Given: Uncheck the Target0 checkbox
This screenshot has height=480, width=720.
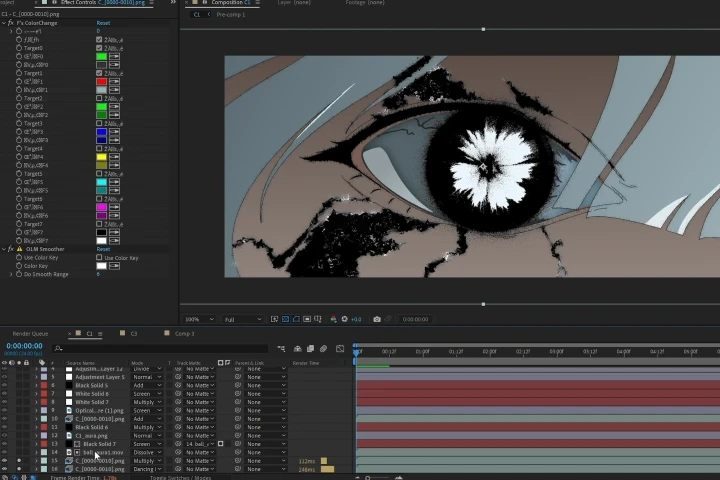Looking at the screenshot, I should 99,48.
